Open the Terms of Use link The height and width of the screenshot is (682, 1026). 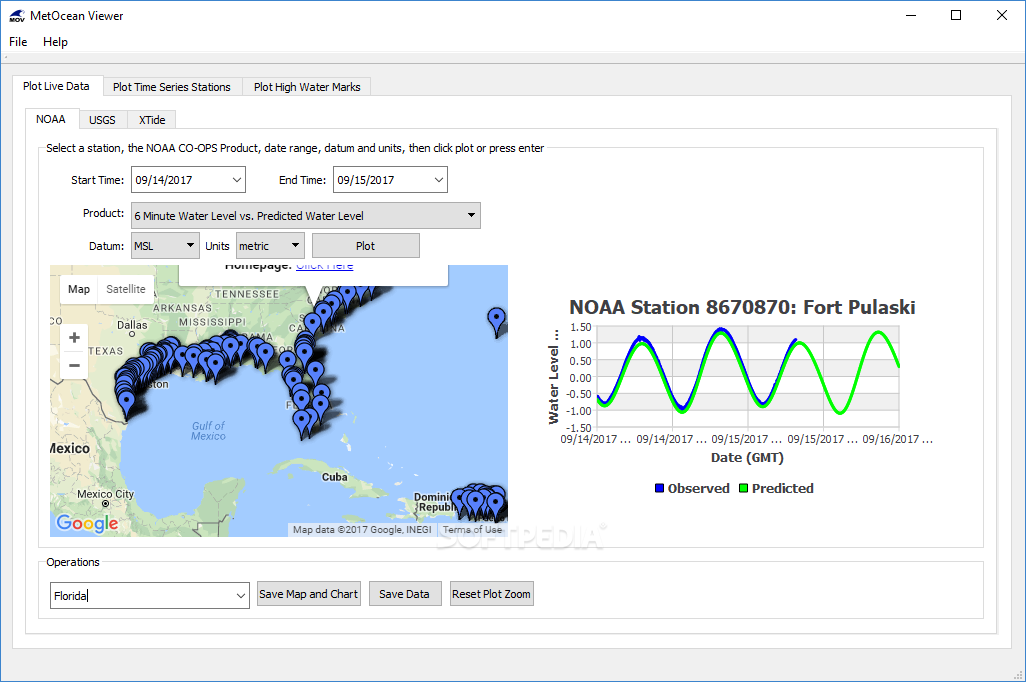pyautogui.click(x=472, y=529)
